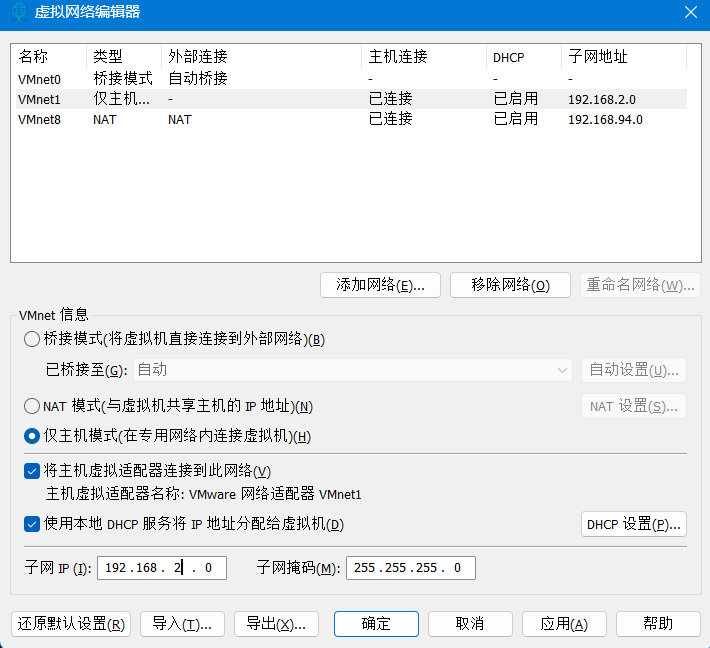Click the 子网掩码 input field
Viewport: 710px width, 648px height.
click(x=411, y=568)
